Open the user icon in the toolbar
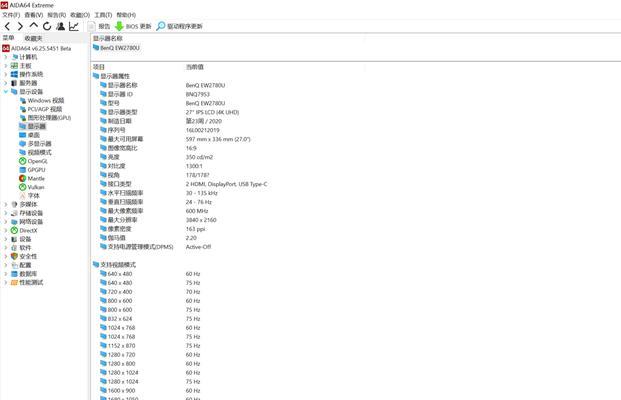621x400 pixels. pyautogui.click(x=61, y=27)
